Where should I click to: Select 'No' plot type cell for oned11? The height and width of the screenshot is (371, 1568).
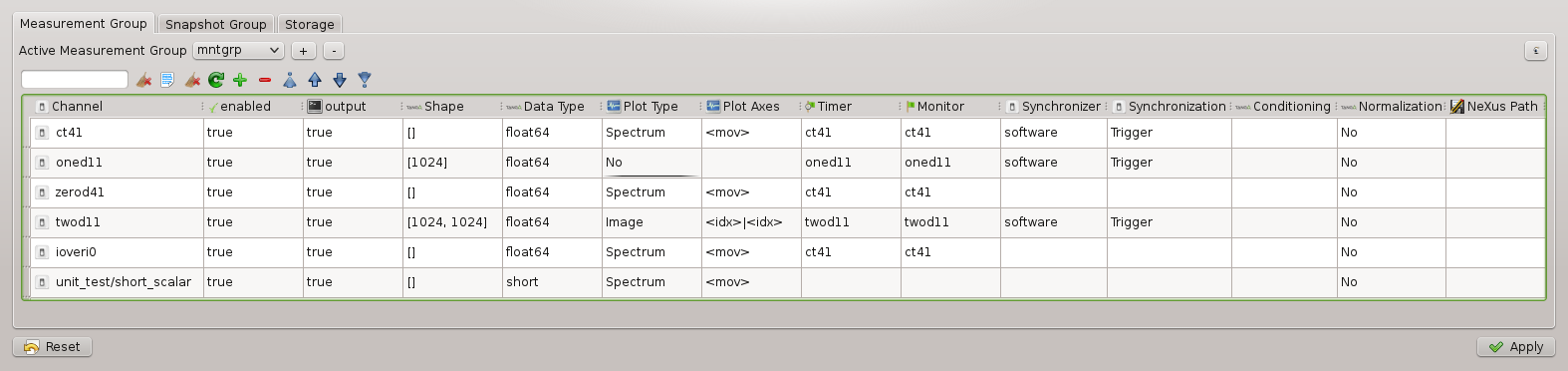pyautogui.click(x=652, y=163)
